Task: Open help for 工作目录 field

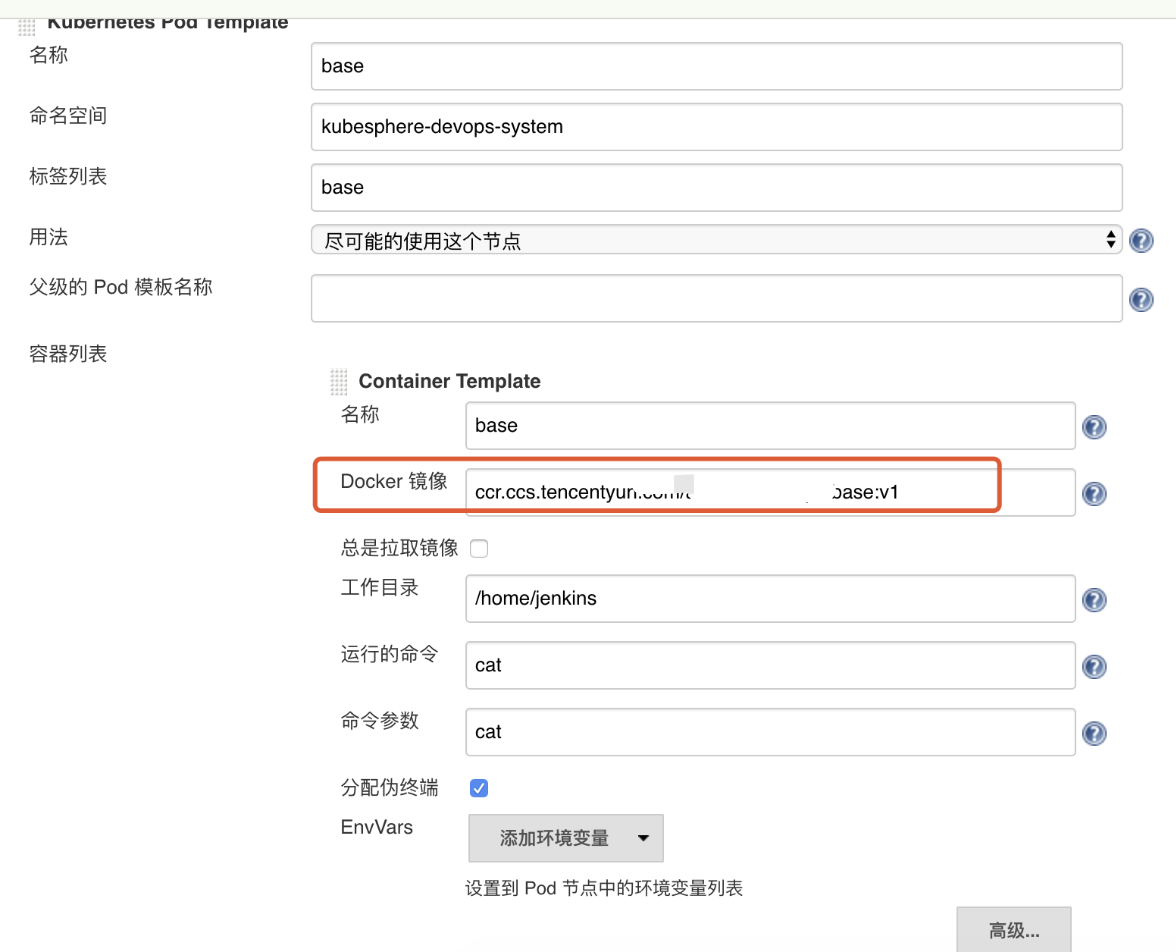Action: point(1094,600)
